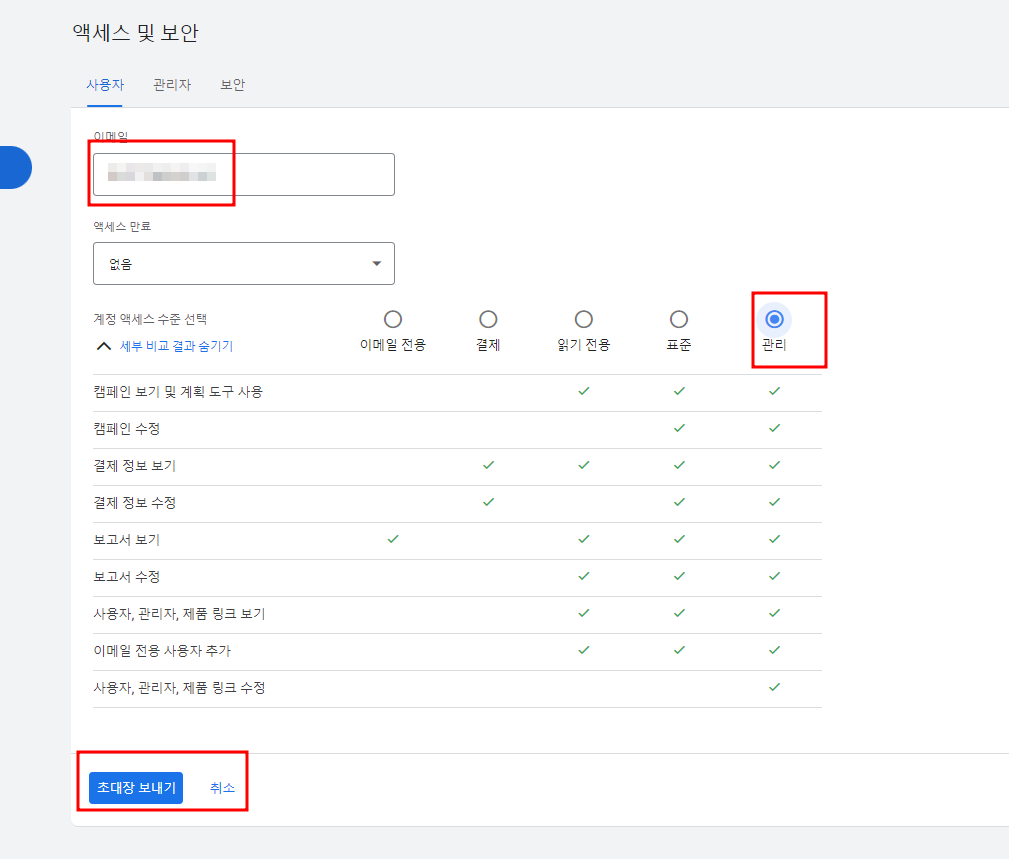The height and width of the screenshot is (859, 1009).
Task: Click the checkmark under 표준 for 캠페인 수정
Action: (679, 429)
